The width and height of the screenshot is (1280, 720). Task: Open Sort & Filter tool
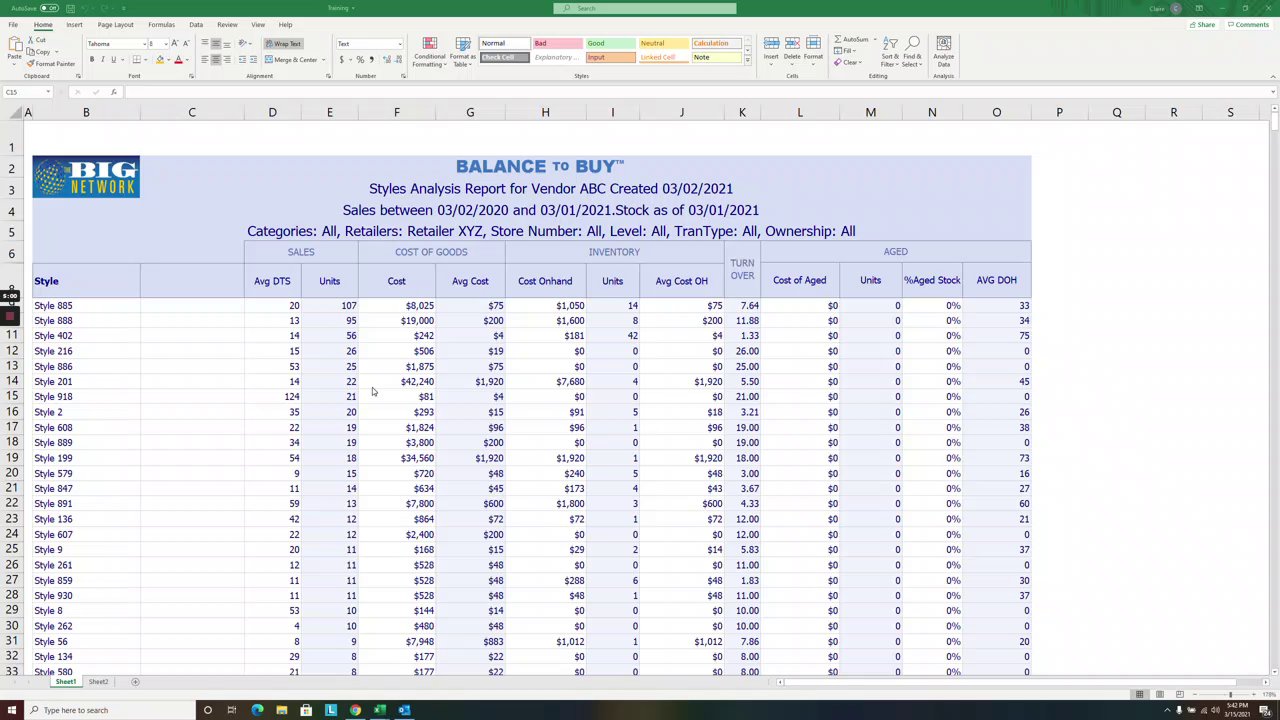point(890,52)
